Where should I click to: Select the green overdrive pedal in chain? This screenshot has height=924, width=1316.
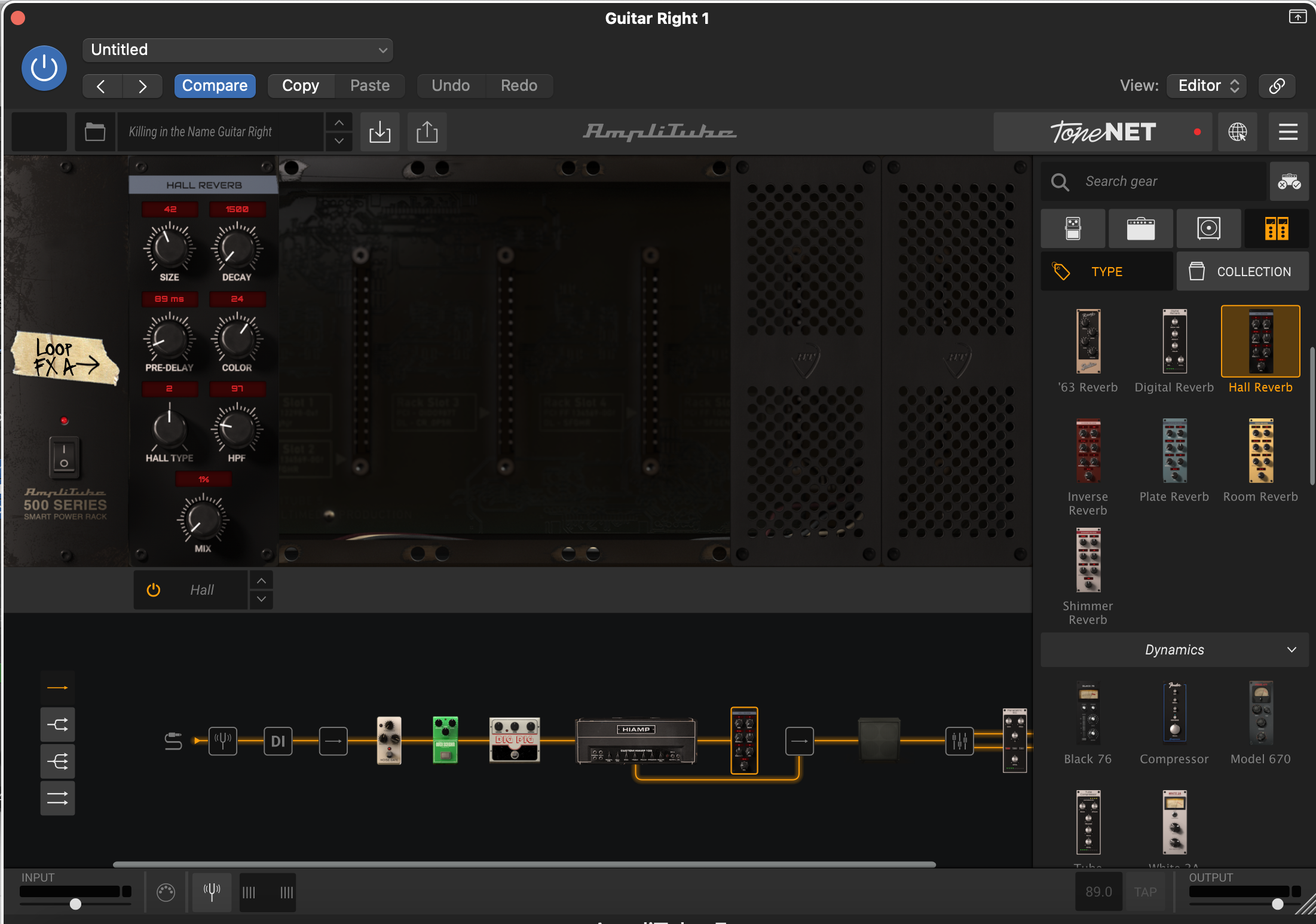click(445, 740)
